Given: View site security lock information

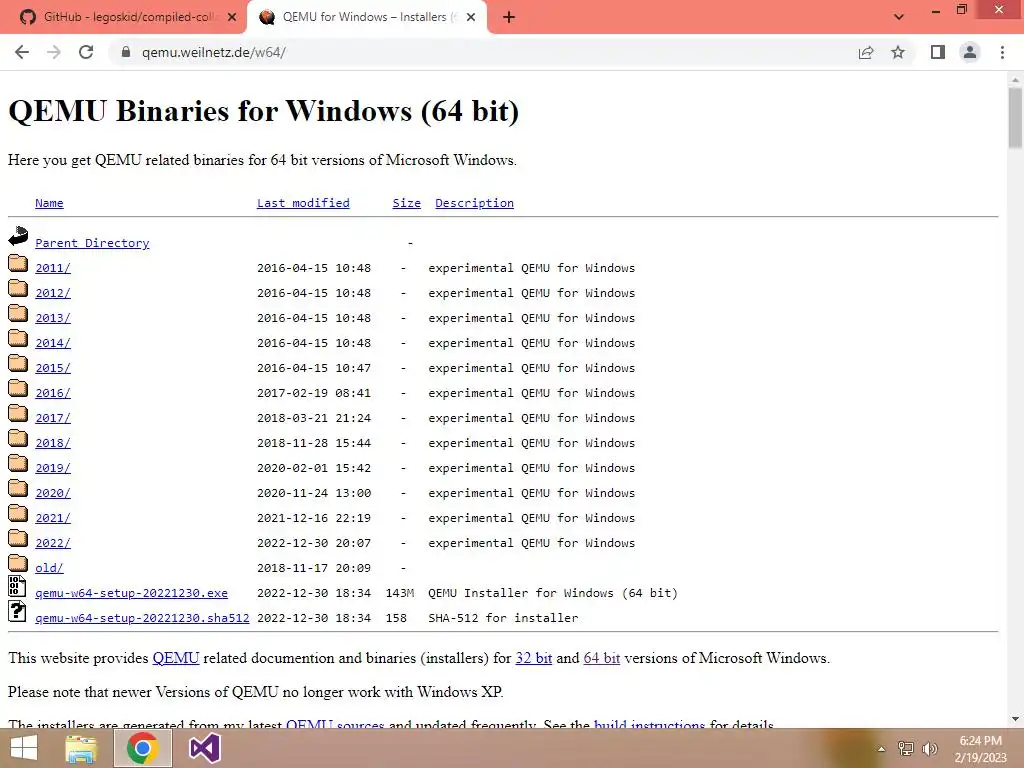Looking at the screenshot, I should 126,52.
